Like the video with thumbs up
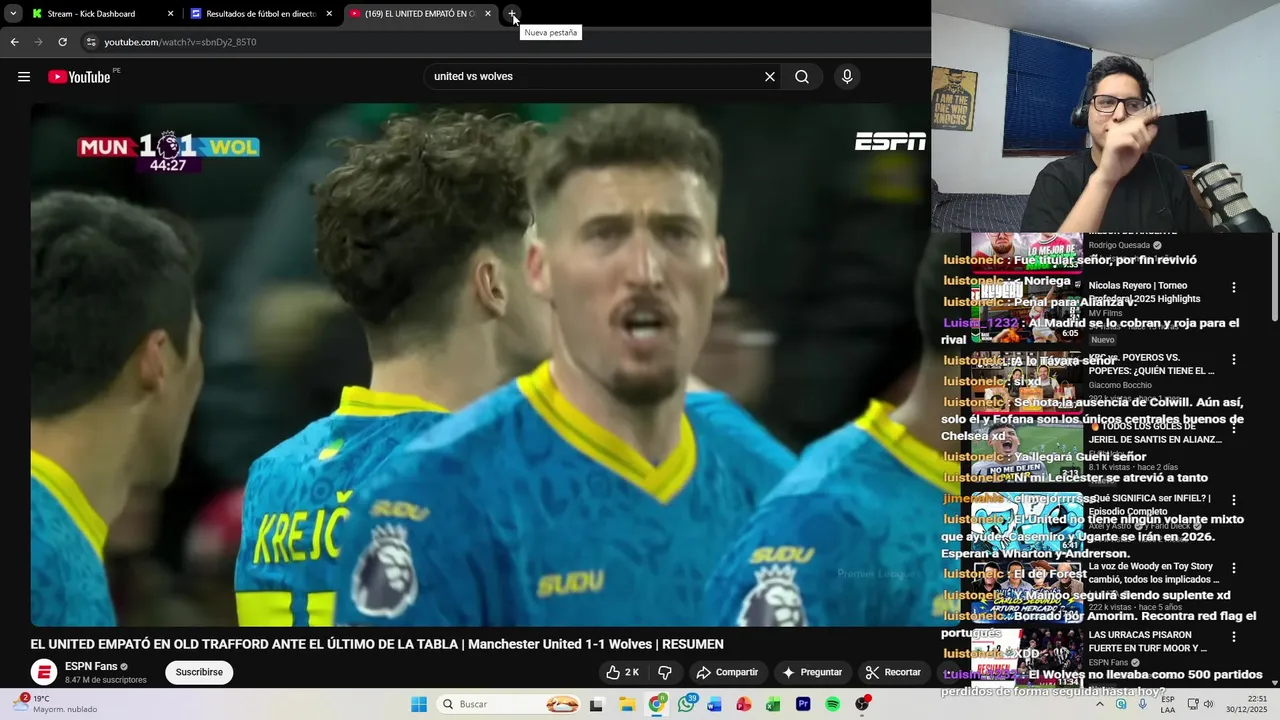 point(622,672)
